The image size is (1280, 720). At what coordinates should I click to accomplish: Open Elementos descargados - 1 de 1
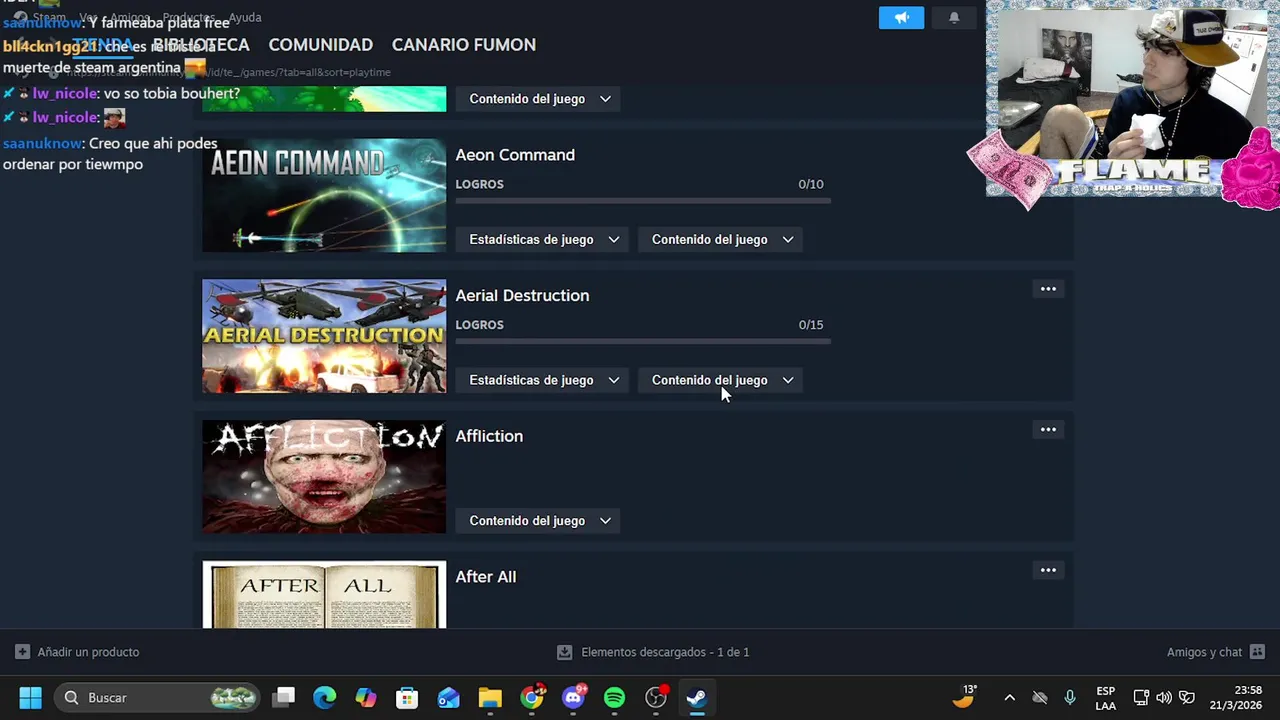pos(665,652)
